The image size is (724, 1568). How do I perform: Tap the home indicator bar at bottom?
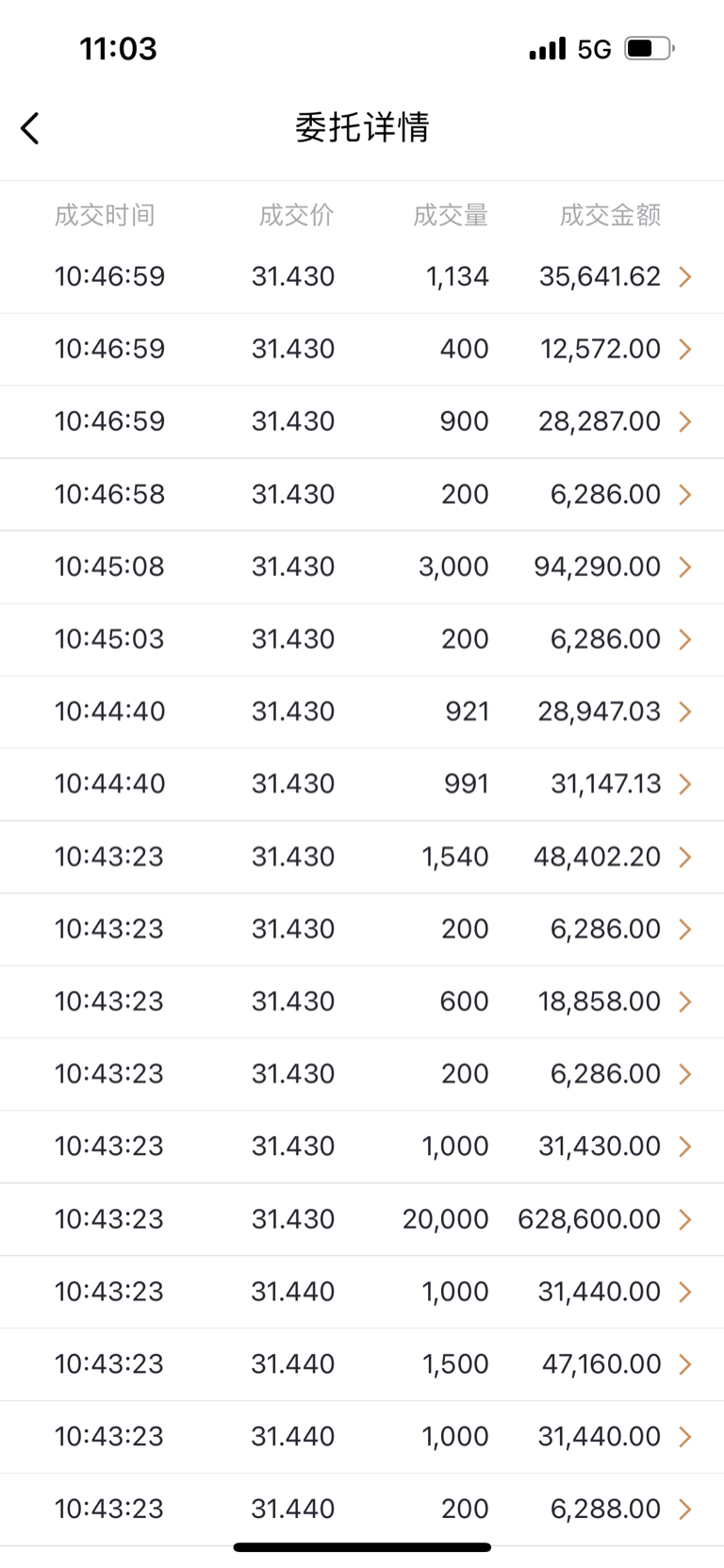click(x=362, y=1547)
